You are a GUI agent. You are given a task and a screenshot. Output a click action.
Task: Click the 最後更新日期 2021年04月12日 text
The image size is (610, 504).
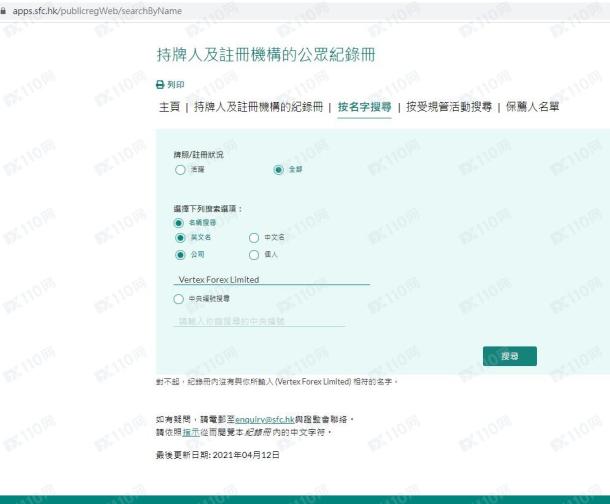click(x=217, y=455)
